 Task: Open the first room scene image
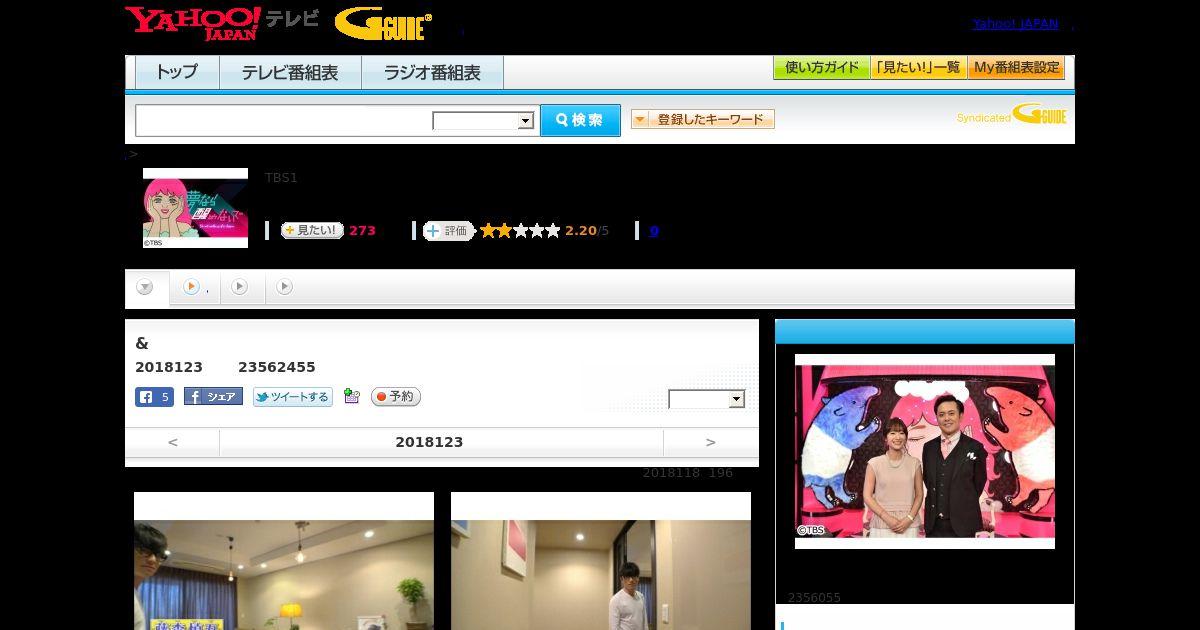pos(284,562)
